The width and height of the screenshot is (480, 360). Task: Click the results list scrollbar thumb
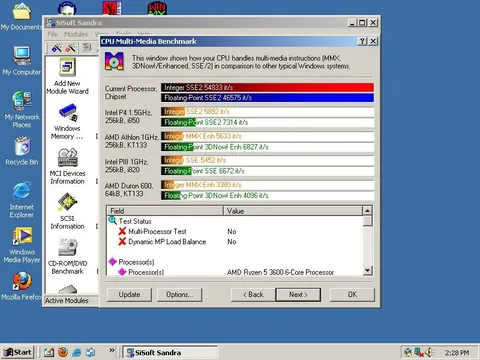click(x=367, y=221)
